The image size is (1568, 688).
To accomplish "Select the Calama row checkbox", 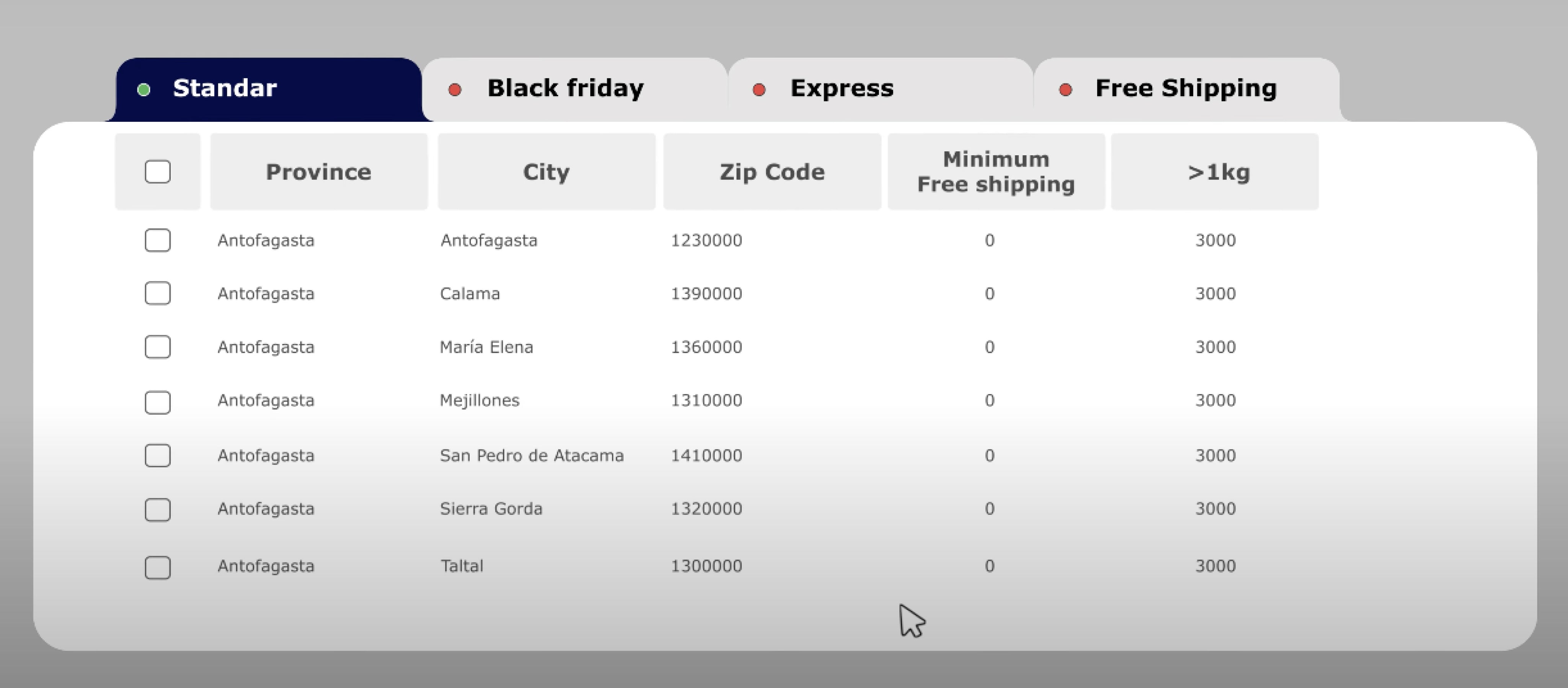I will click(158, 293).
